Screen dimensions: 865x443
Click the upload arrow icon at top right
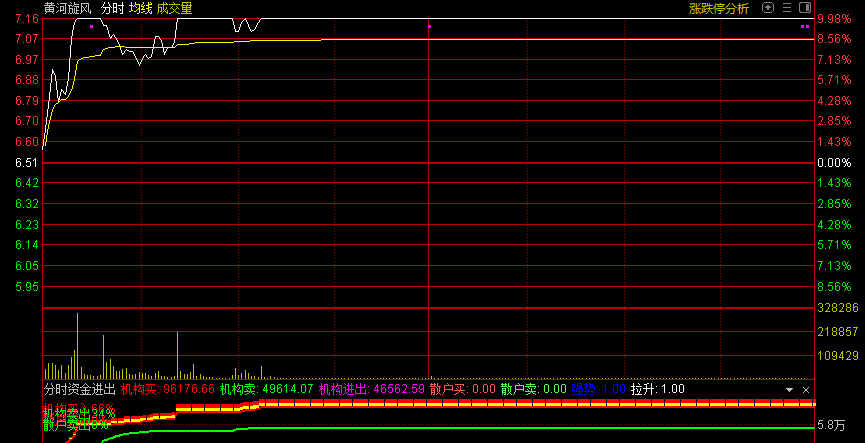point(768,8)
